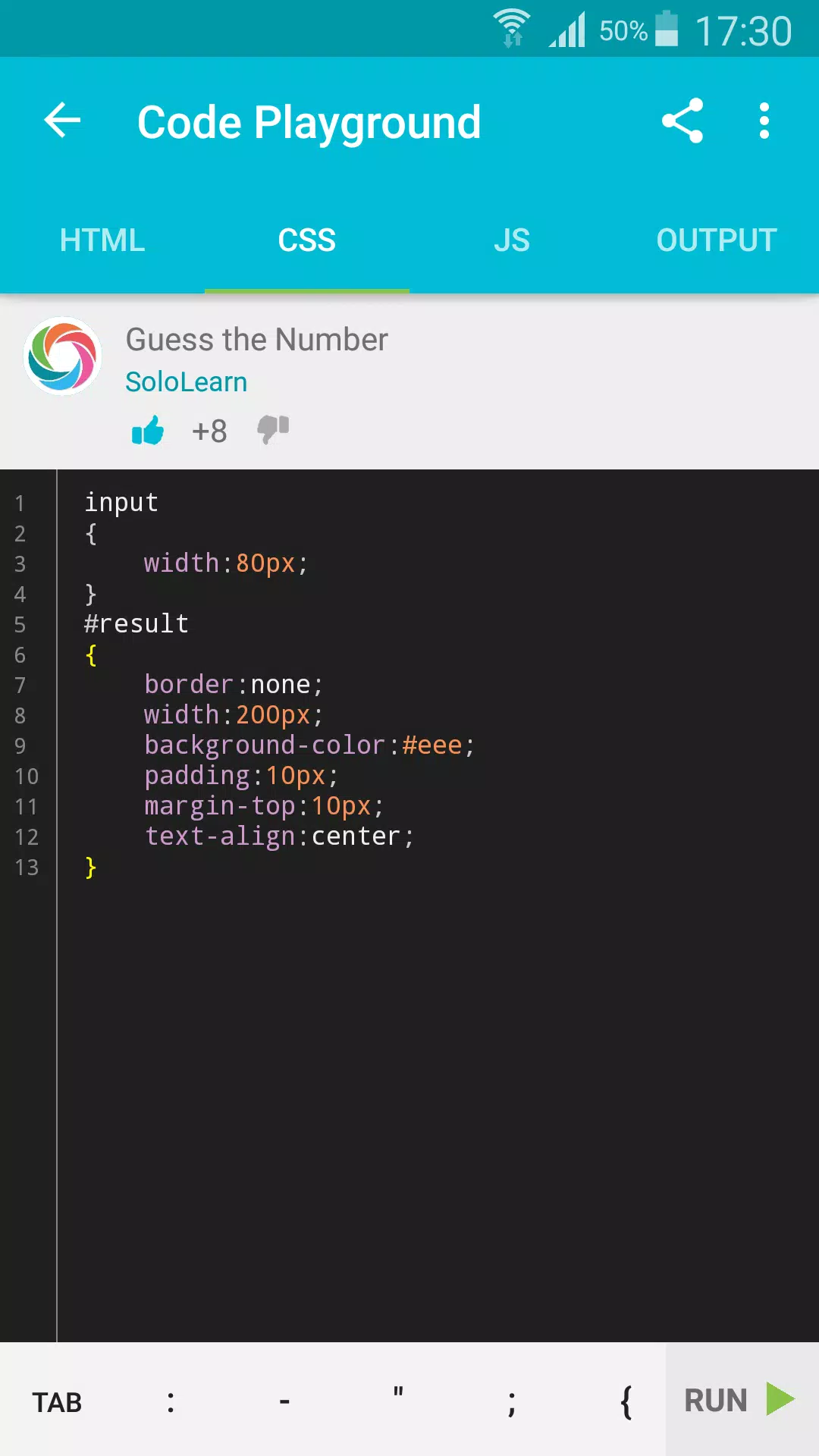Tap the cellular signal bars icon
The image size is (819, 1456).
pos(567,30)
